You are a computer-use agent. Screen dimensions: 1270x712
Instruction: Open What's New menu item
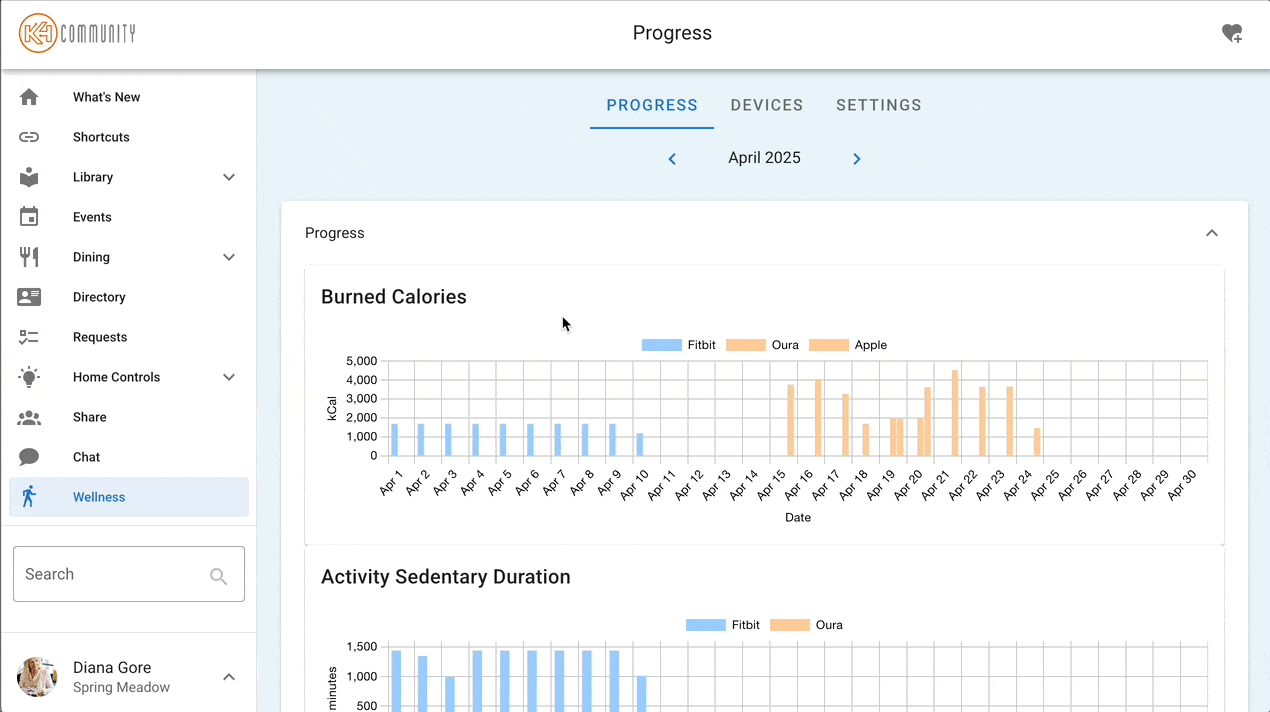tap(129, 97)
